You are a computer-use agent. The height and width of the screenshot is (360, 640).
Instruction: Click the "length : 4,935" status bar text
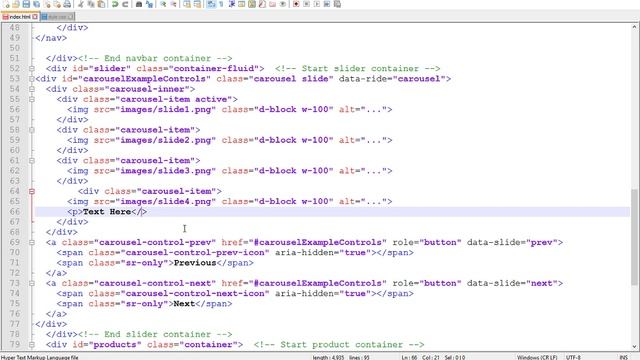click(328, 357)
